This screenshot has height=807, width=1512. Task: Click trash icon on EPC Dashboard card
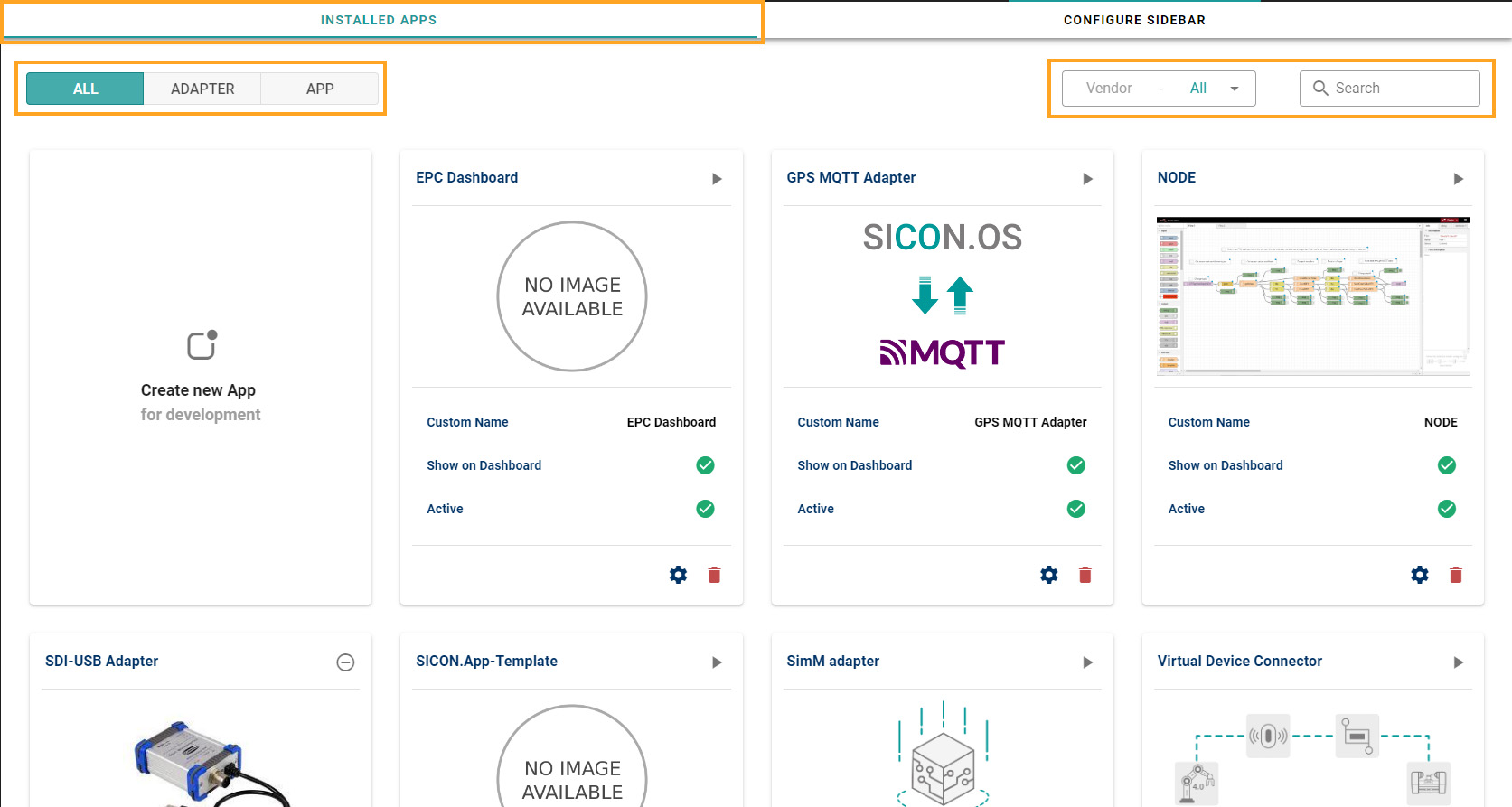[714, 575]
